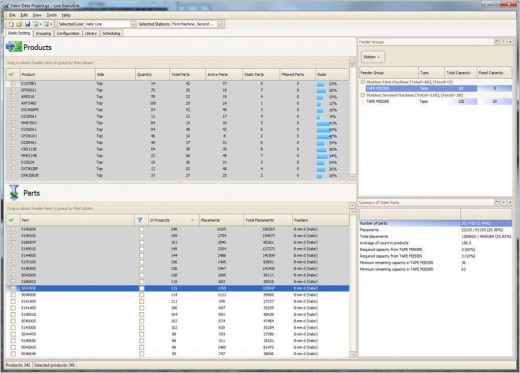This screenshot has height=373, width=520.
Task: Sort by the Fixed Capacity column header
Action: coord(494,72)
